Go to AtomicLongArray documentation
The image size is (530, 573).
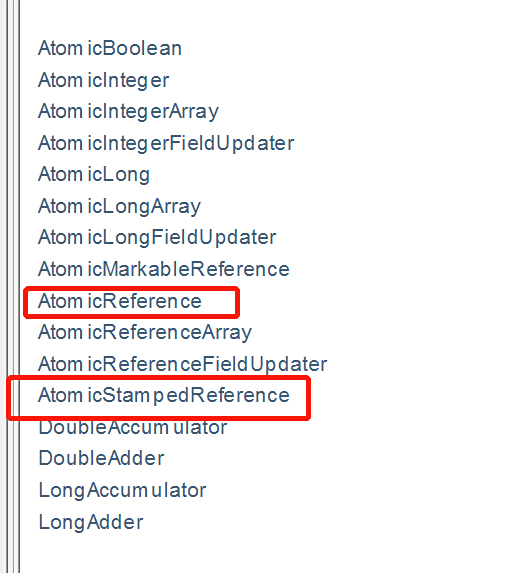(x=120, y=206)
